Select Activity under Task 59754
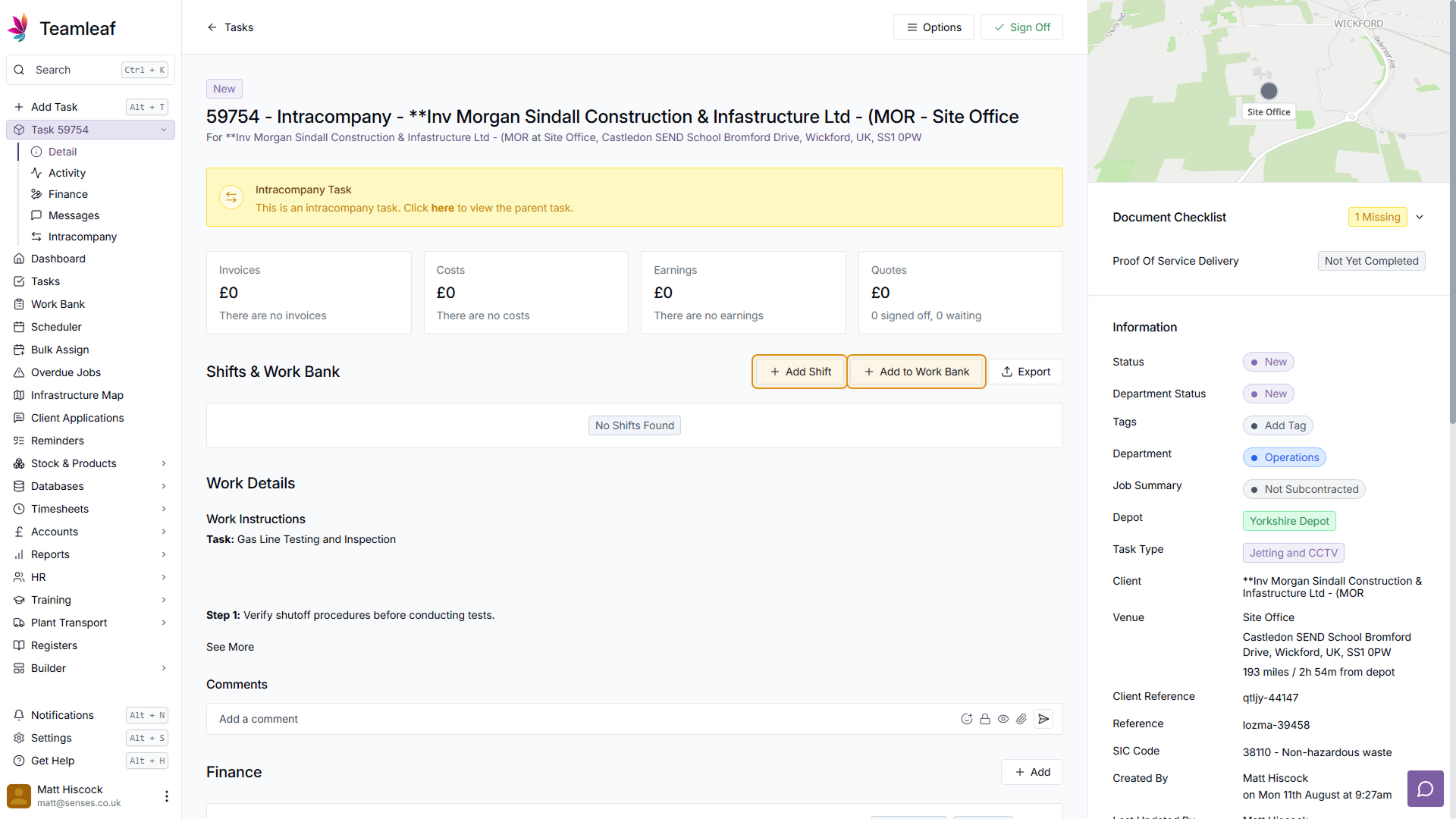 (99, 173)
